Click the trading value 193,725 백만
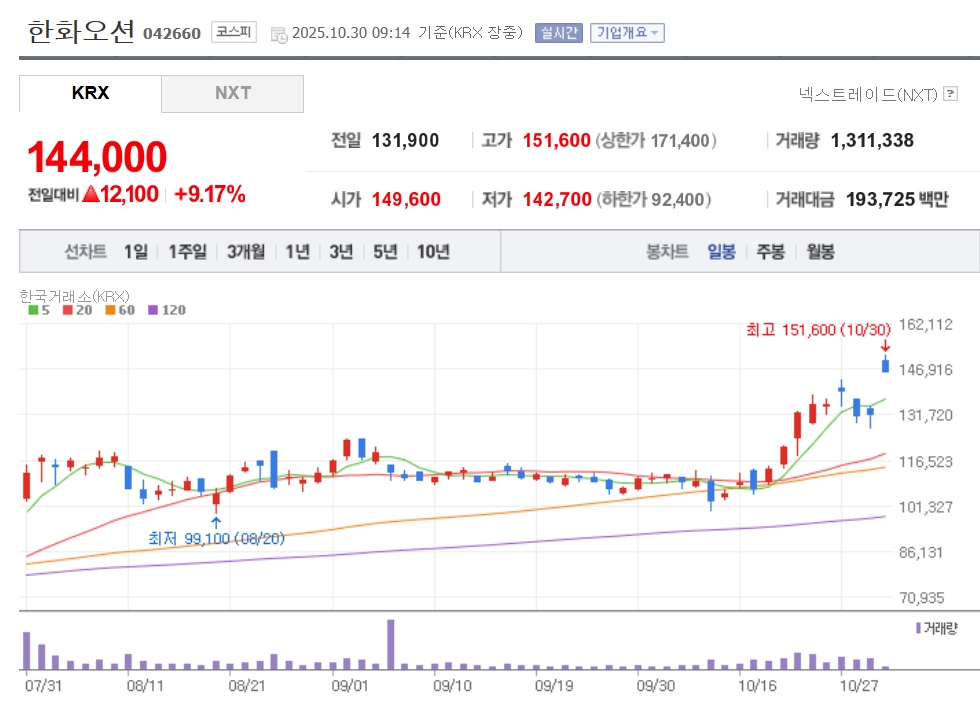Screen dimensions: 980x719 [897, 199]
